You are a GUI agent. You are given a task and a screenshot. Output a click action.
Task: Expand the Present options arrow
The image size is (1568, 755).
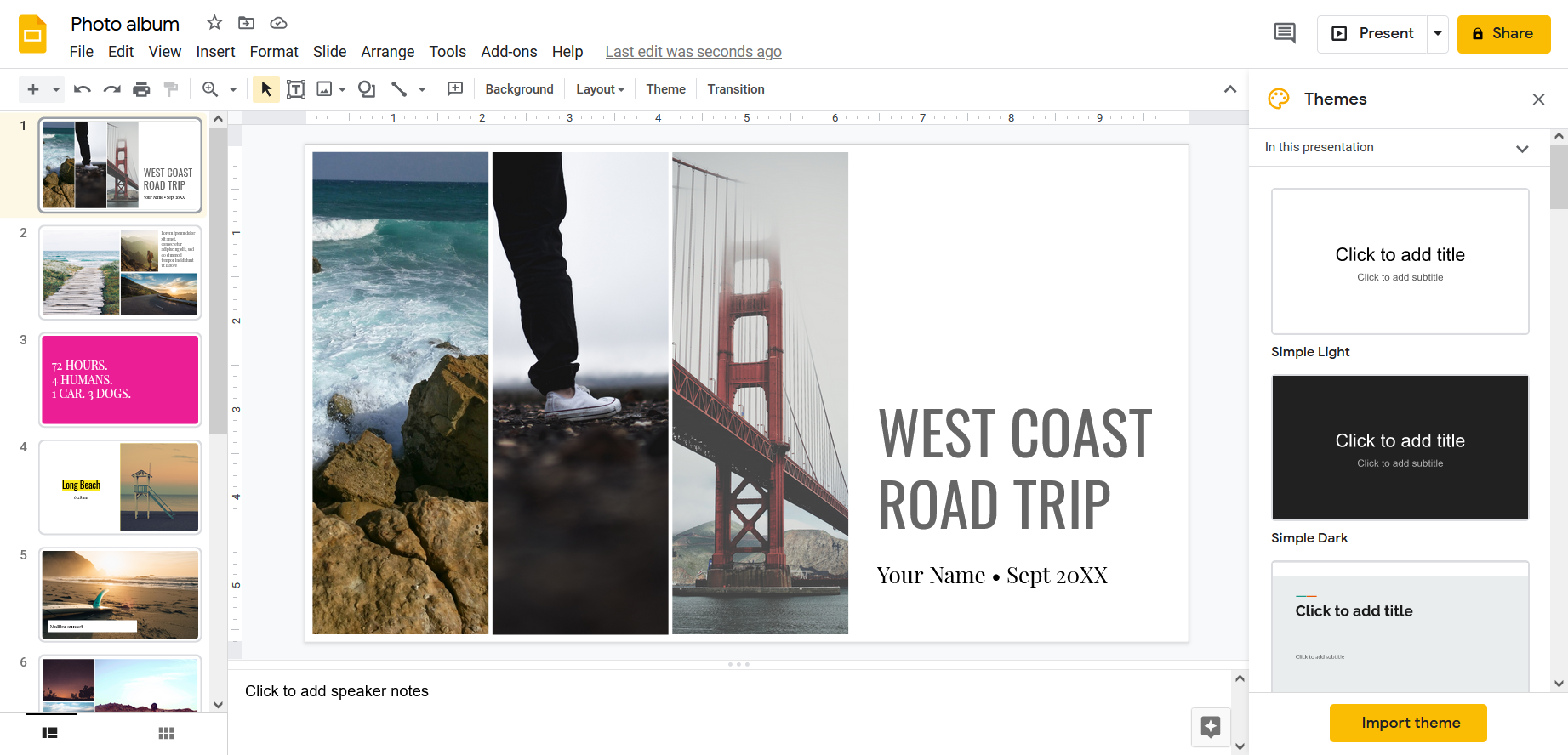(x=1438, y=34)
